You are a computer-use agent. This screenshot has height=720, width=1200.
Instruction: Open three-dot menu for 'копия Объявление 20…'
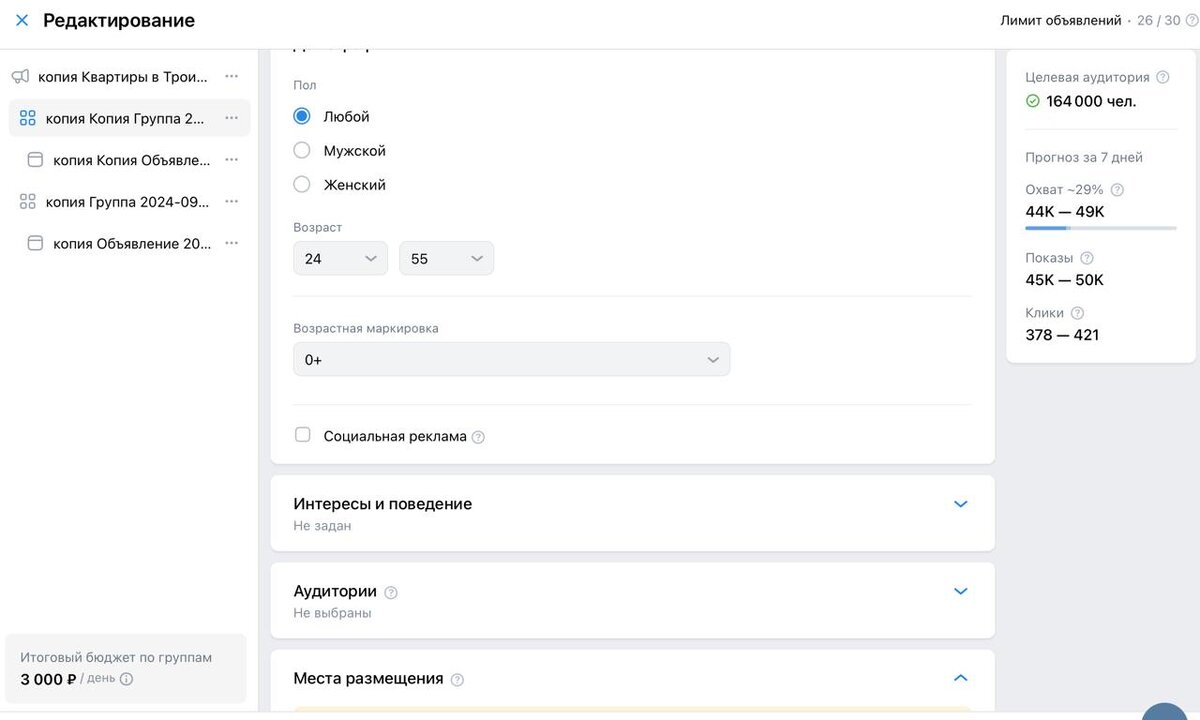tap(232, 243)
